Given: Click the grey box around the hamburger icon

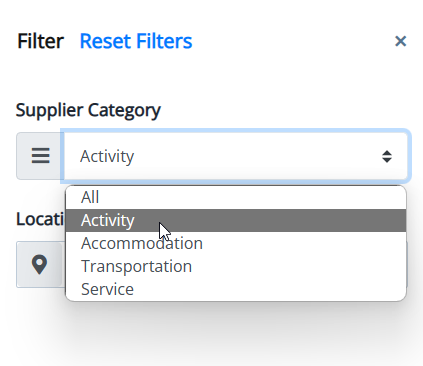Looking at the screenshot, I should point(40,156).
